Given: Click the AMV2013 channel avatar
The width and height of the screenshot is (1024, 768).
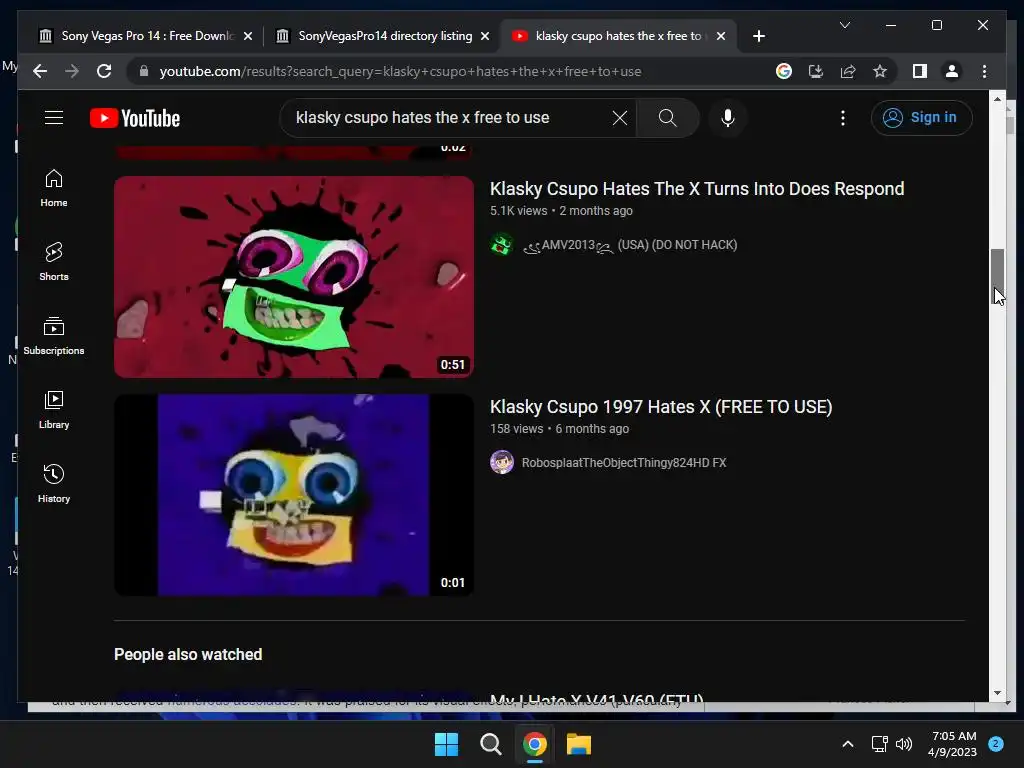Looking at the screenshot, I should click(x=502, y=245).
